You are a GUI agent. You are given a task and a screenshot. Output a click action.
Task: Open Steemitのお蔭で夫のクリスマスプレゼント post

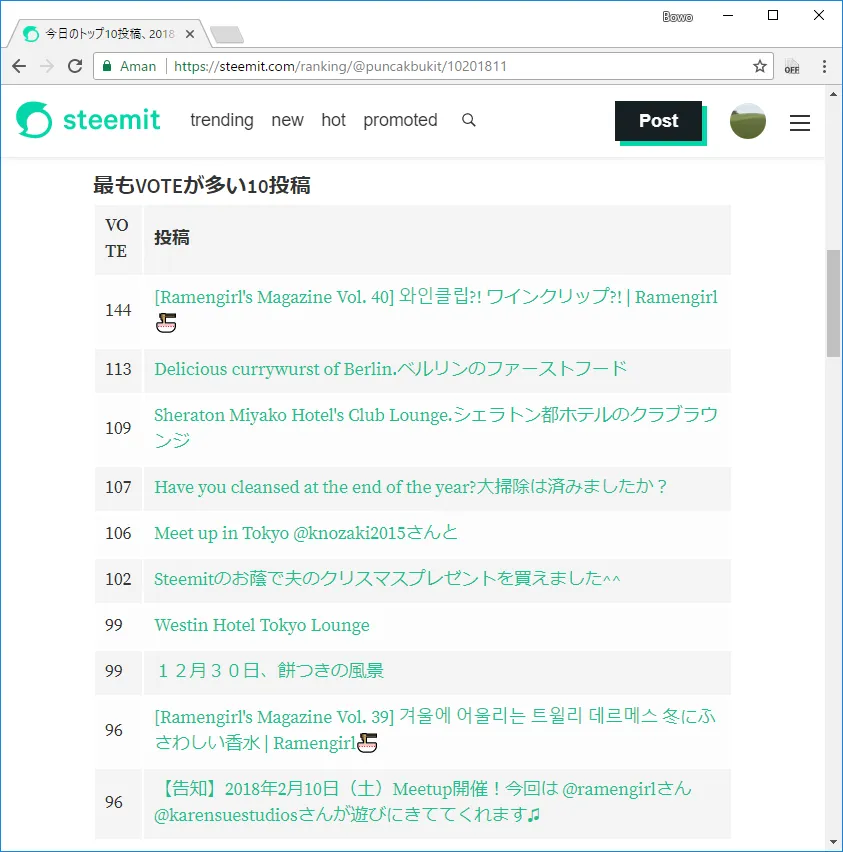(387, 579)
